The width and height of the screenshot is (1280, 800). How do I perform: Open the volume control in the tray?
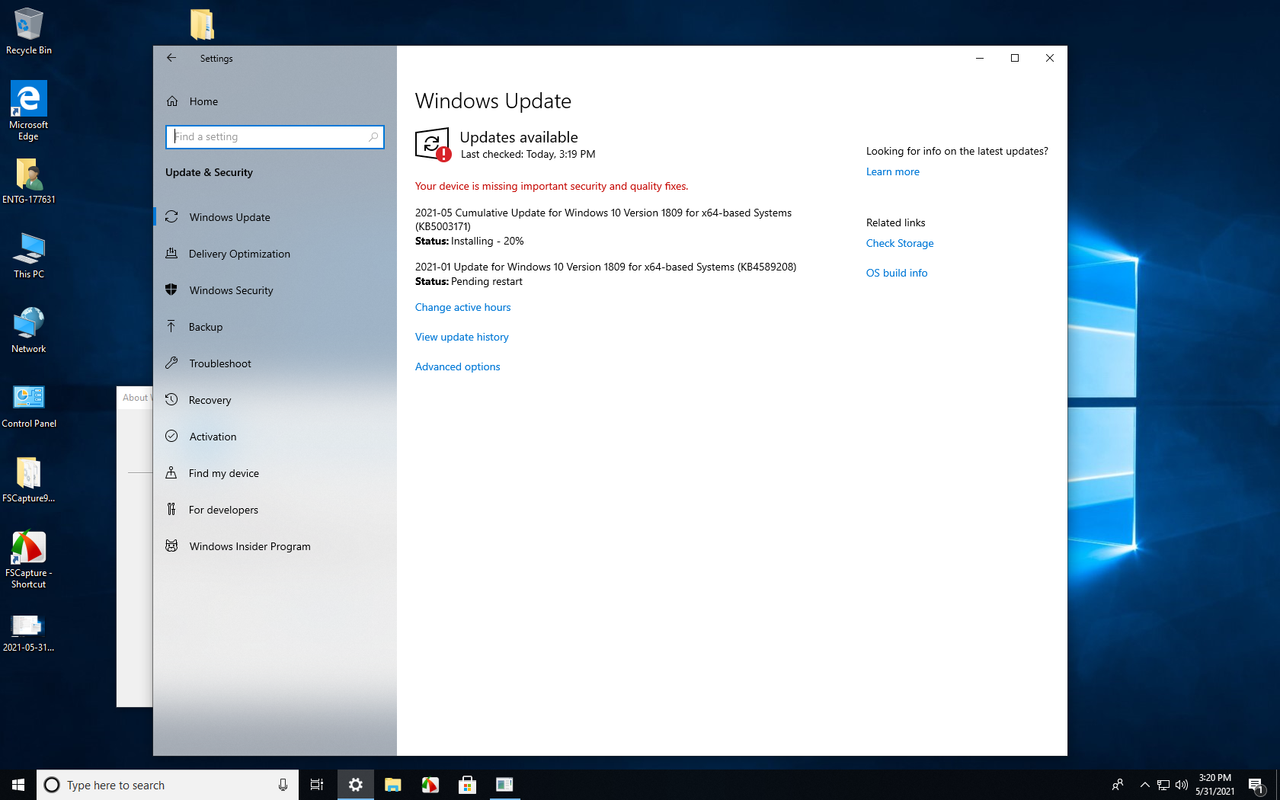tap(1182, 785)
